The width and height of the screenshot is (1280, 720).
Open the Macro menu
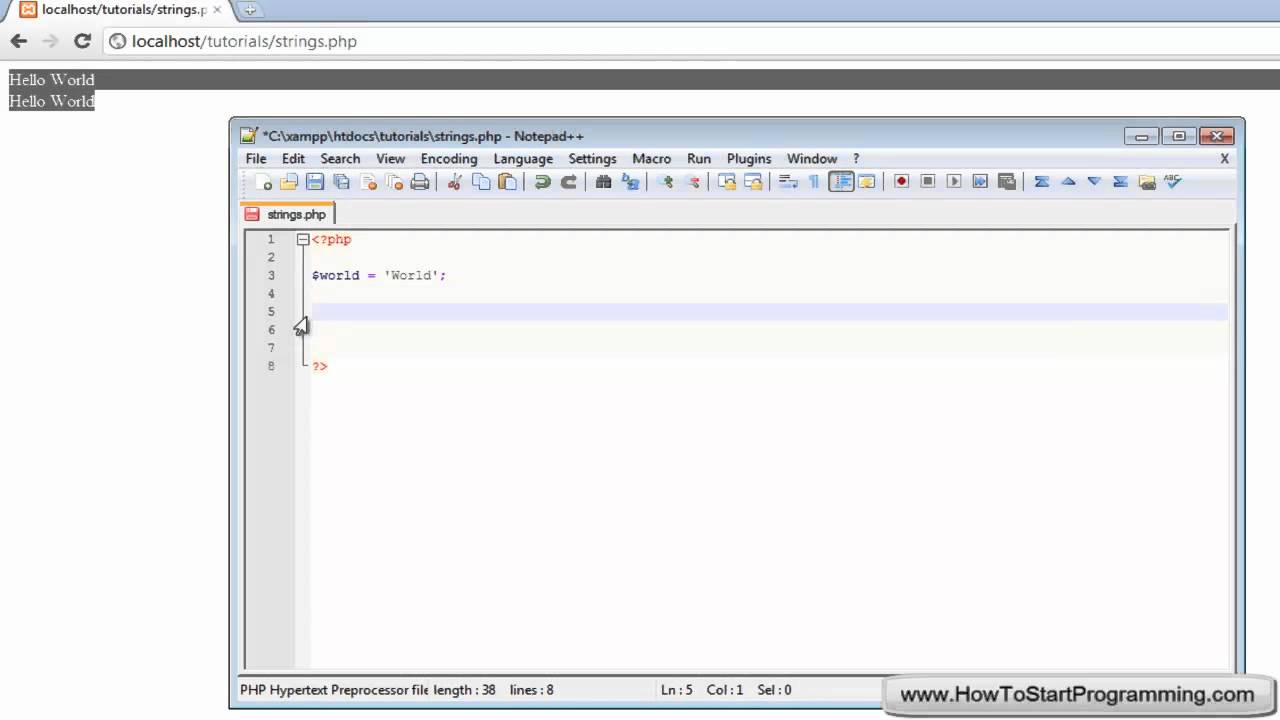(652, 159)
